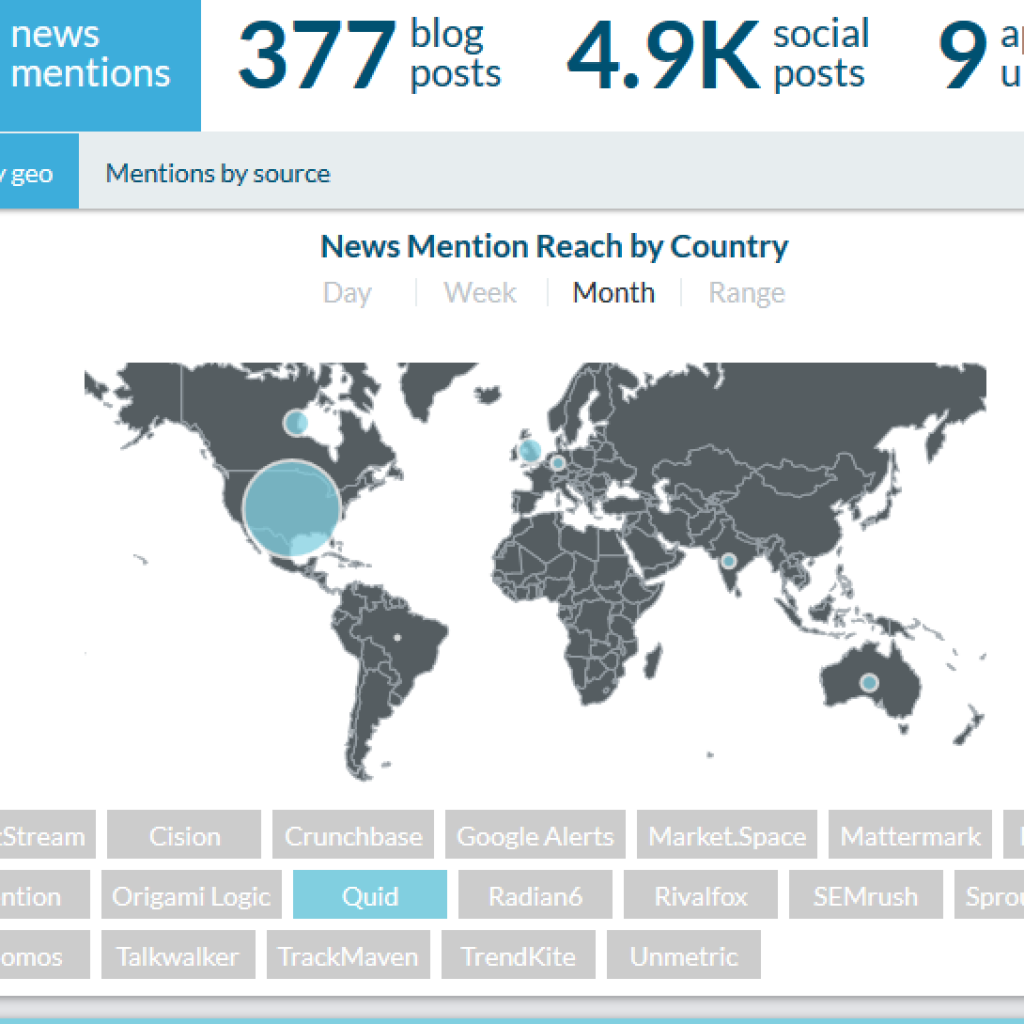Set time period to Month
Viewport: 1024px width, 1024px height.
point(613,293)
